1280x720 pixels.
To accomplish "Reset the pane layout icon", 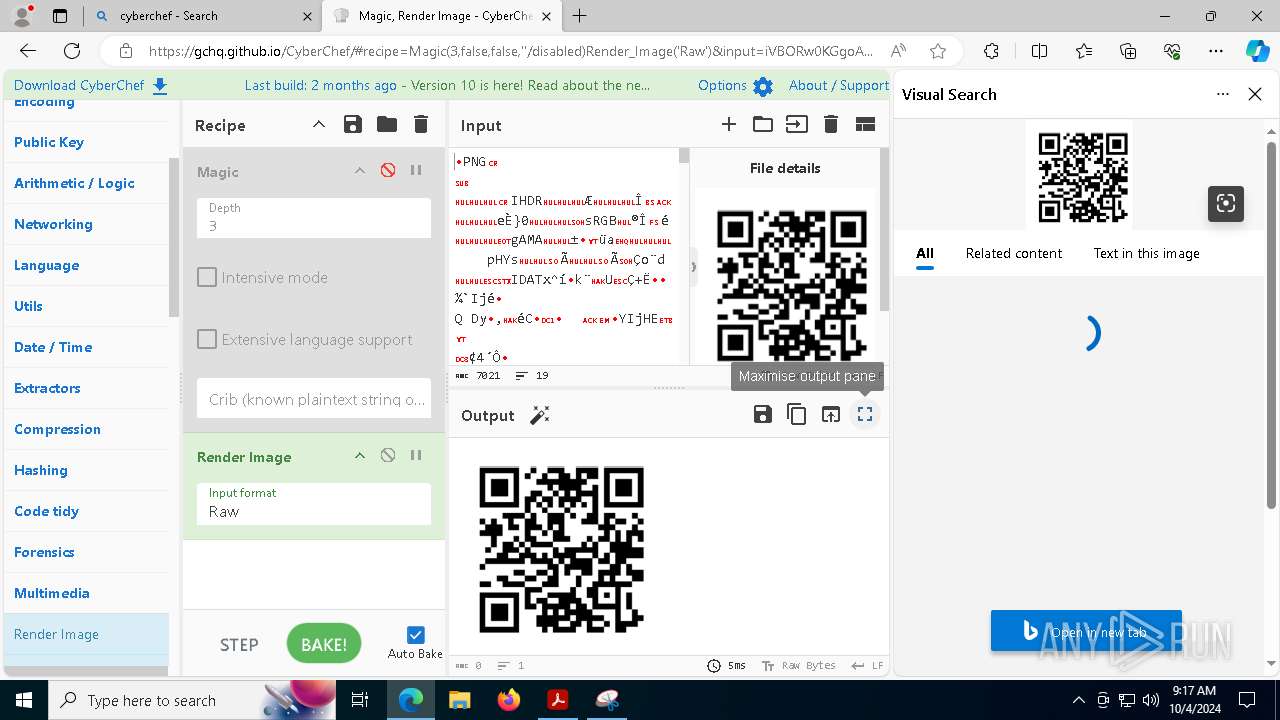I will 865,124.
